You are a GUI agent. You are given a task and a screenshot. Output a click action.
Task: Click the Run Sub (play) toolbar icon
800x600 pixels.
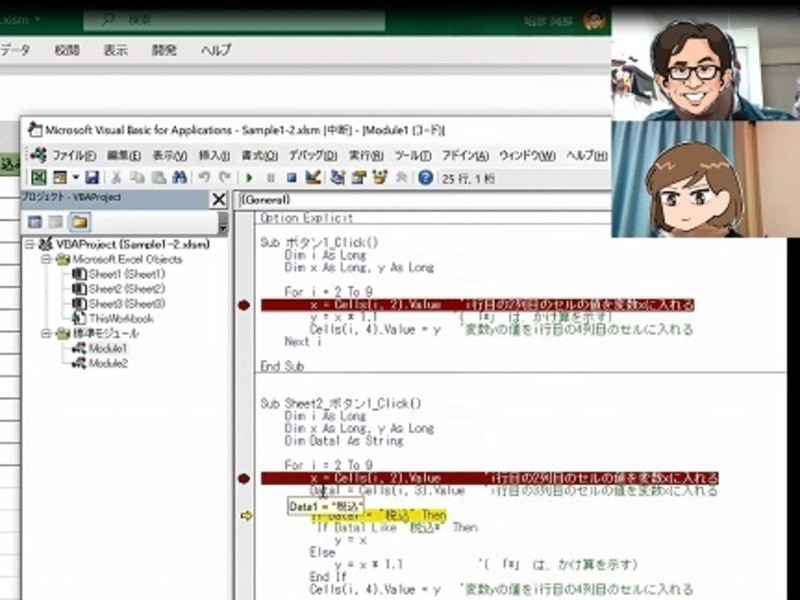(x=250, y=177)
